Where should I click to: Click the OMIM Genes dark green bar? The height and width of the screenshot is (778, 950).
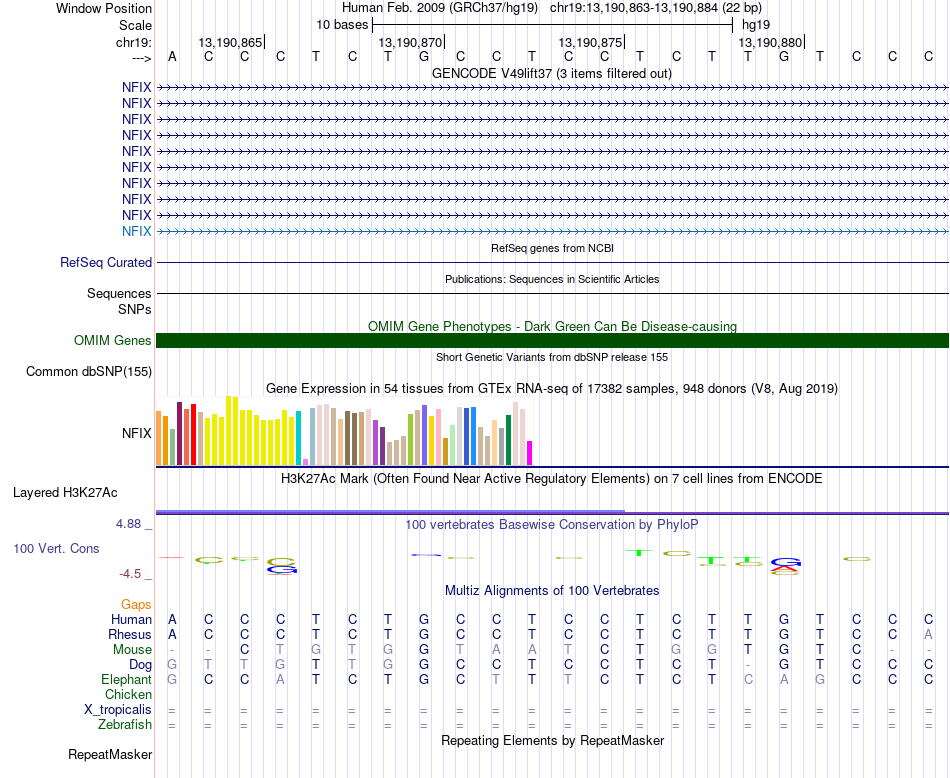coord(552,341)
